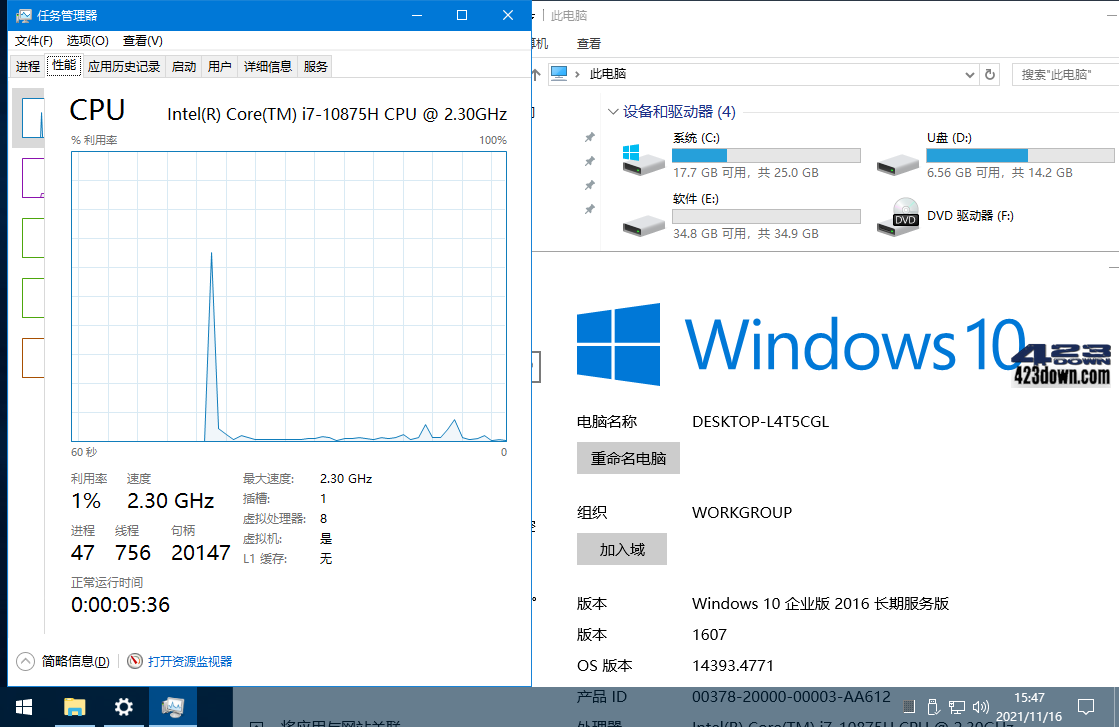
Task: Click the 简略信息 collapse chevron icon
Action: click(25, 661)
